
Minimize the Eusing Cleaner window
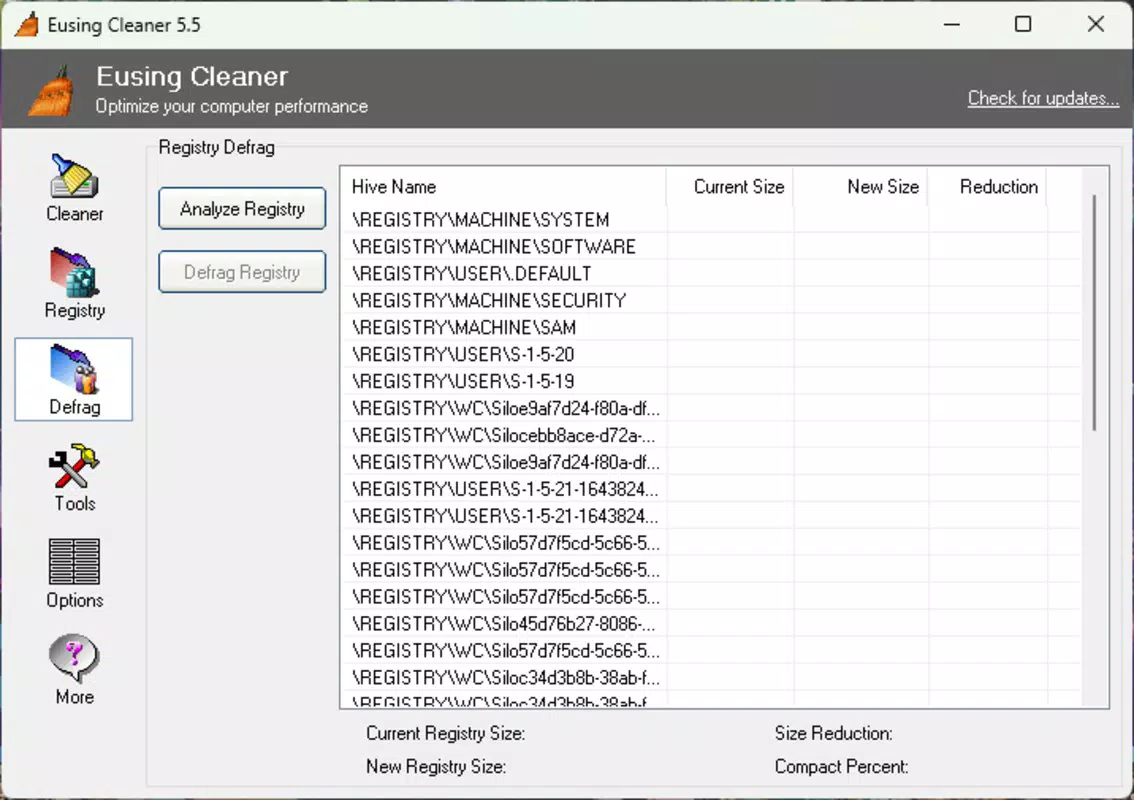[x=952, y=25]
